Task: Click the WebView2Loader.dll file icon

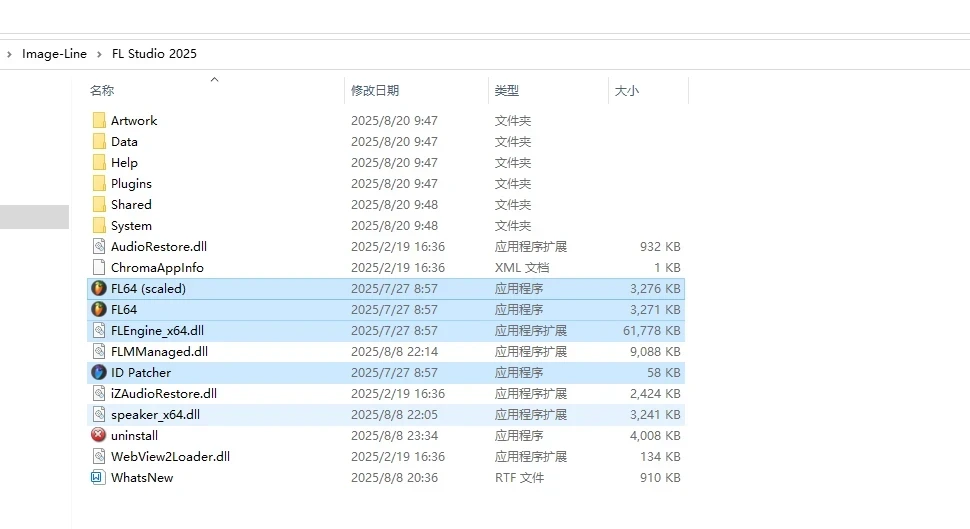Action: [x=99, y=457]
